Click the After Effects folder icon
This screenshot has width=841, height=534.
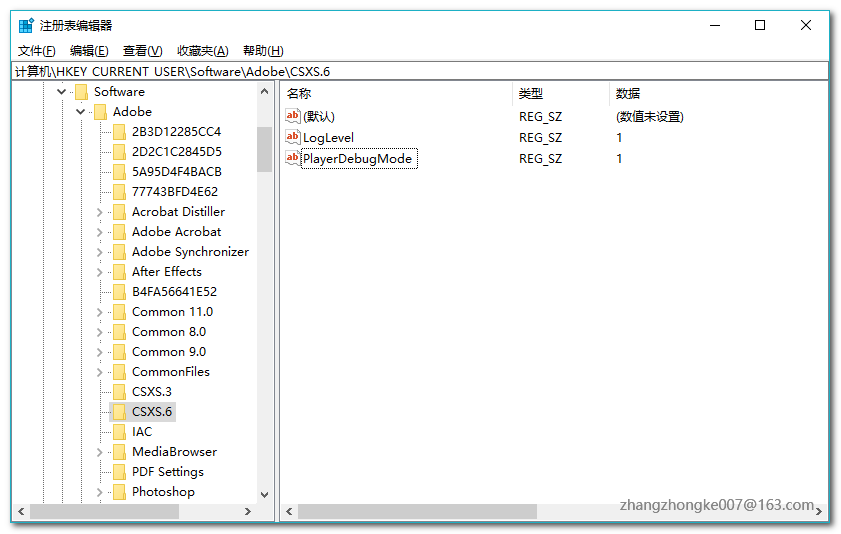point(120,272)
